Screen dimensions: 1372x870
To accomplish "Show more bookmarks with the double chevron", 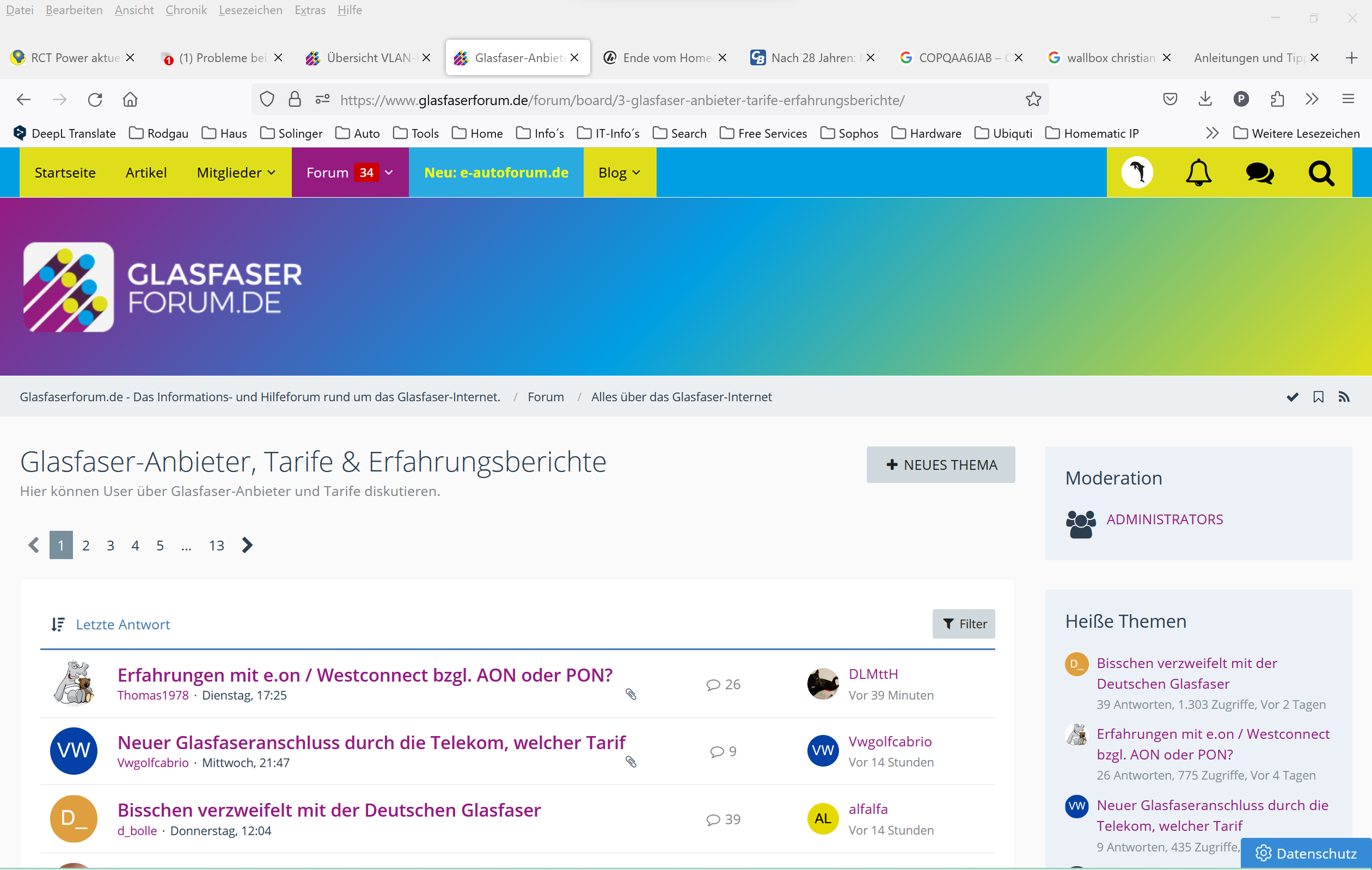I will click(1212, 133).
